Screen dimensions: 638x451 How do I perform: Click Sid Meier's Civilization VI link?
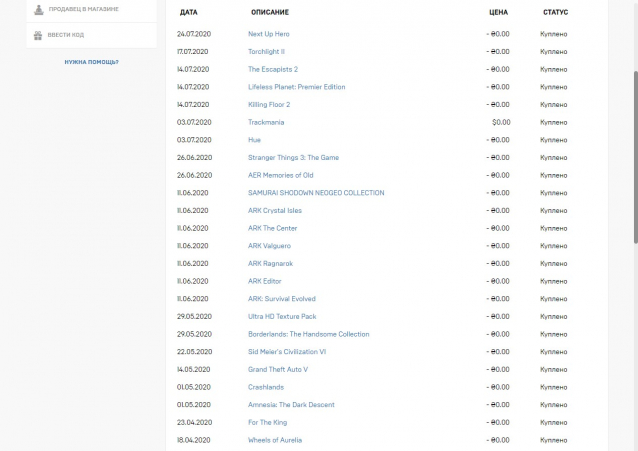(287, 352)
